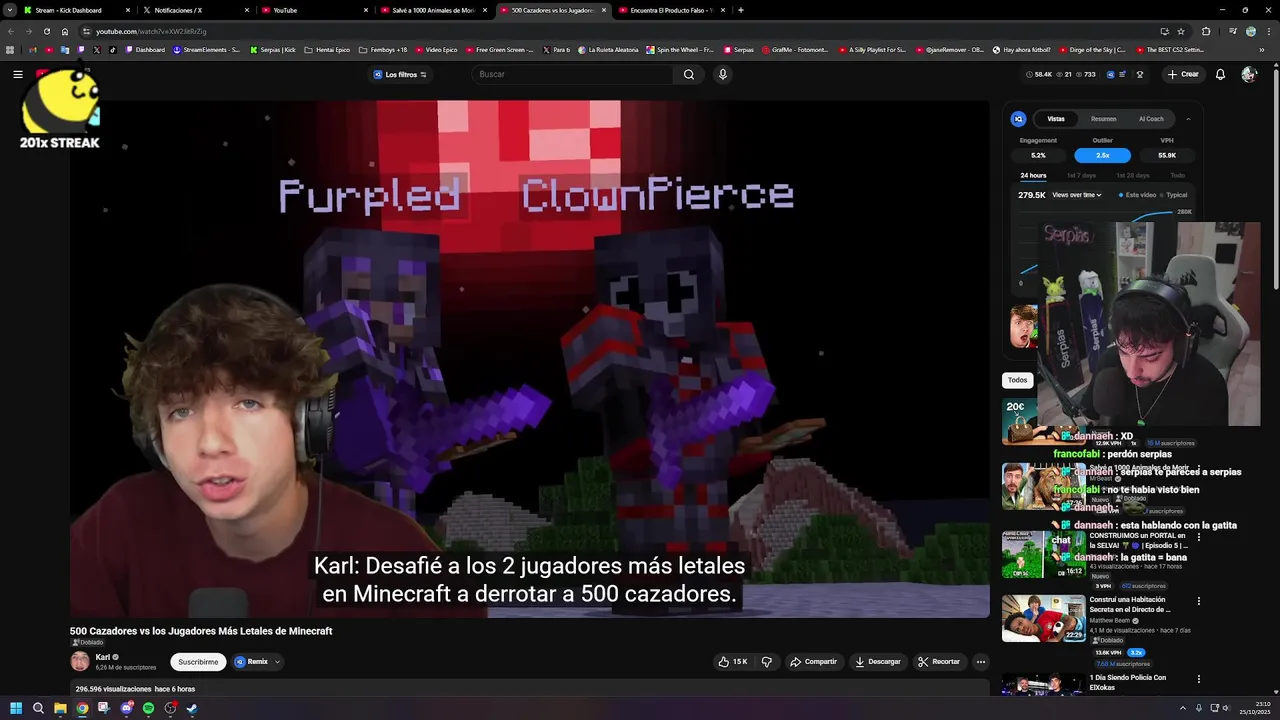The width and height of the screenshot is (1280, 720).
Task: Share the video with Compartir
Action: pos(813,661)
